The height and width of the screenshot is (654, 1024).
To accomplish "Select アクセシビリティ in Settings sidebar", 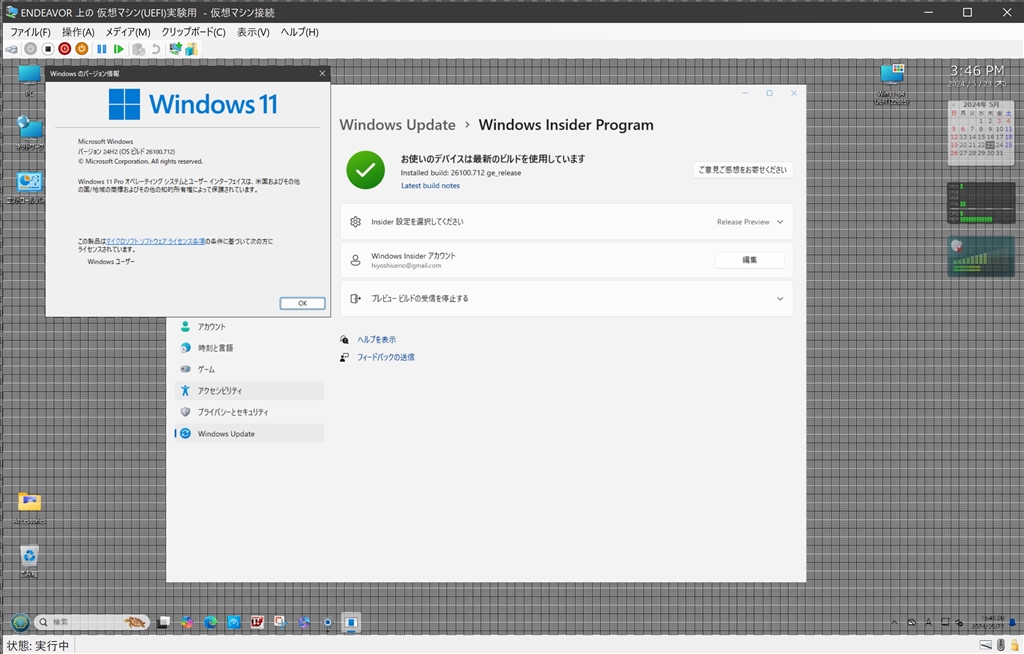I will click(249, 391).
